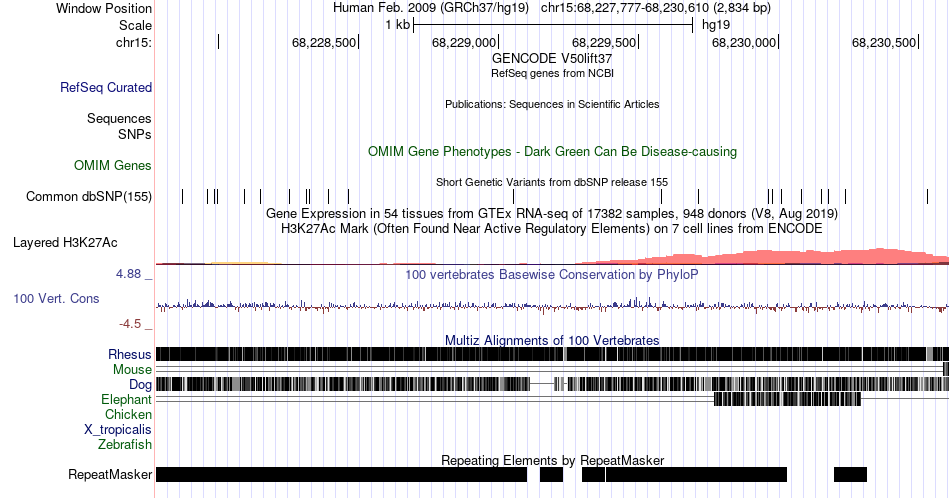
Task: Click the X_tropicalis alignment label
Action: [118, 430]
